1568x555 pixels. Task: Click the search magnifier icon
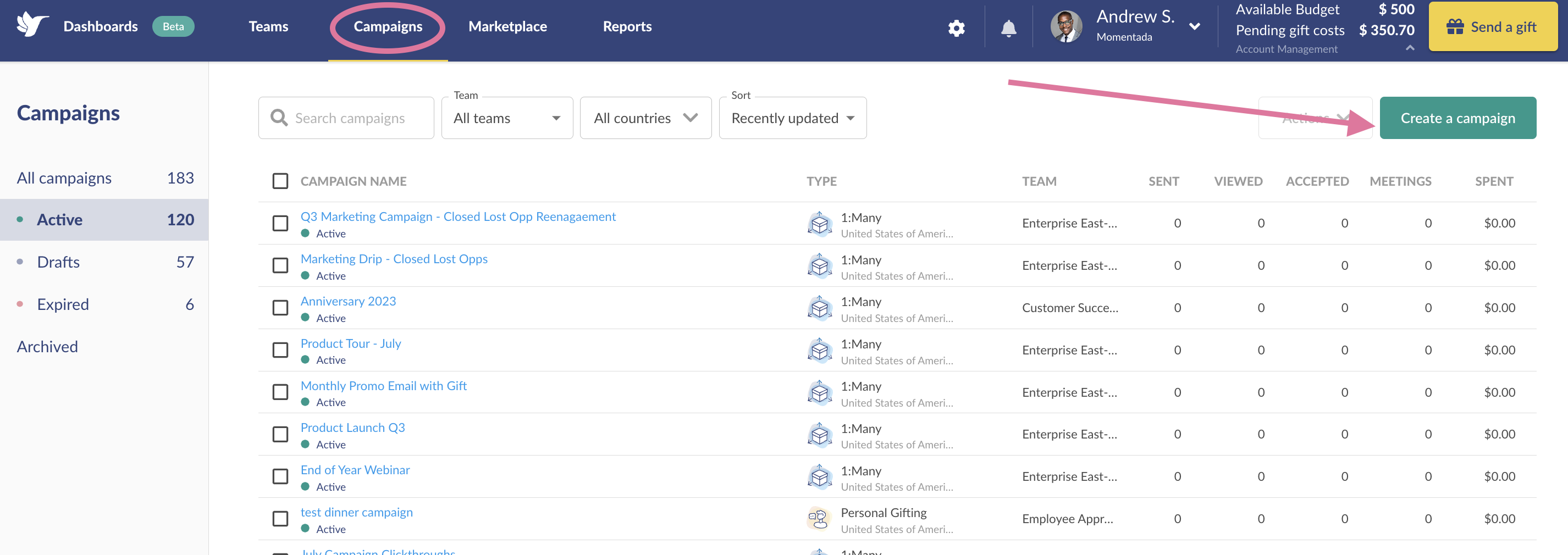click(279, 118)
